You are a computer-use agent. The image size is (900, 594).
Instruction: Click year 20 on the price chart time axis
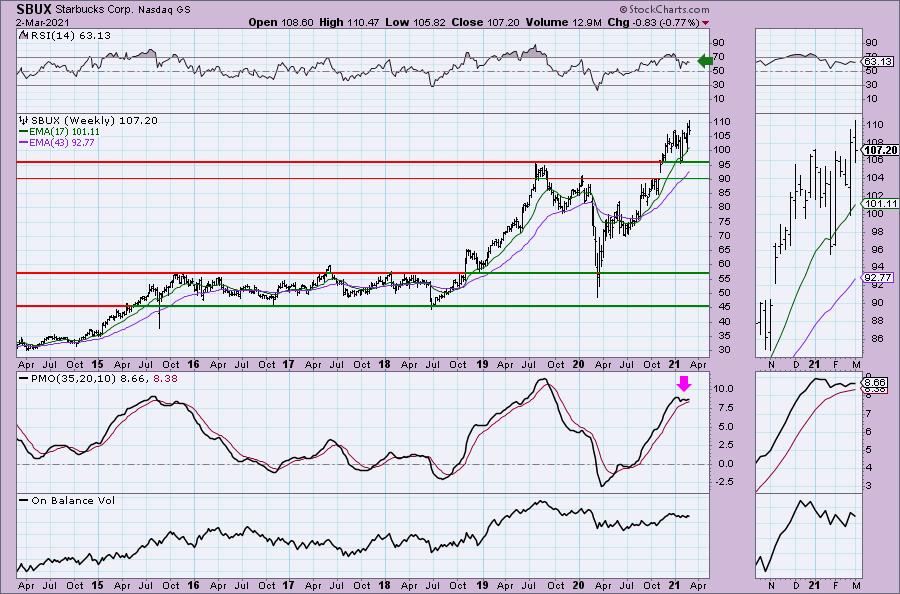point(578,364)
